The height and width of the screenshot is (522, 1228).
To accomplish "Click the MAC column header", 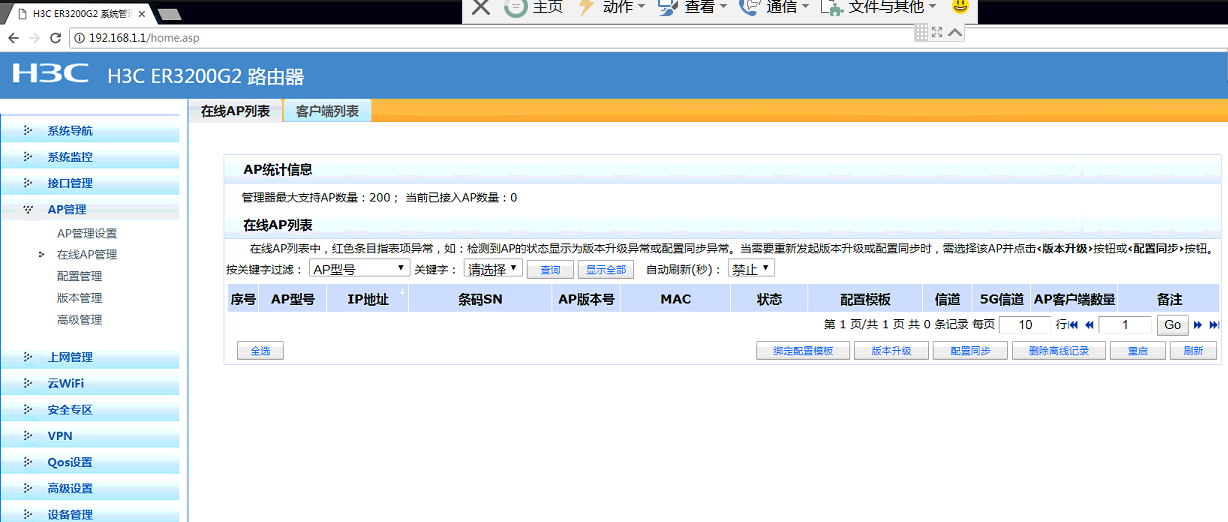I will [x=676, y=299].
